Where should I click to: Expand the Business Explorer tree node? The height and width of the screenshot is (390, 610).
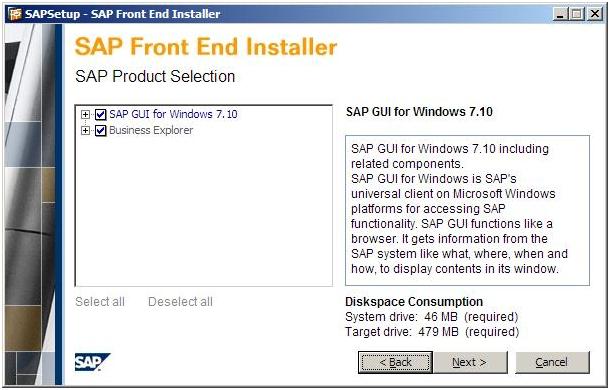(85, 130)
